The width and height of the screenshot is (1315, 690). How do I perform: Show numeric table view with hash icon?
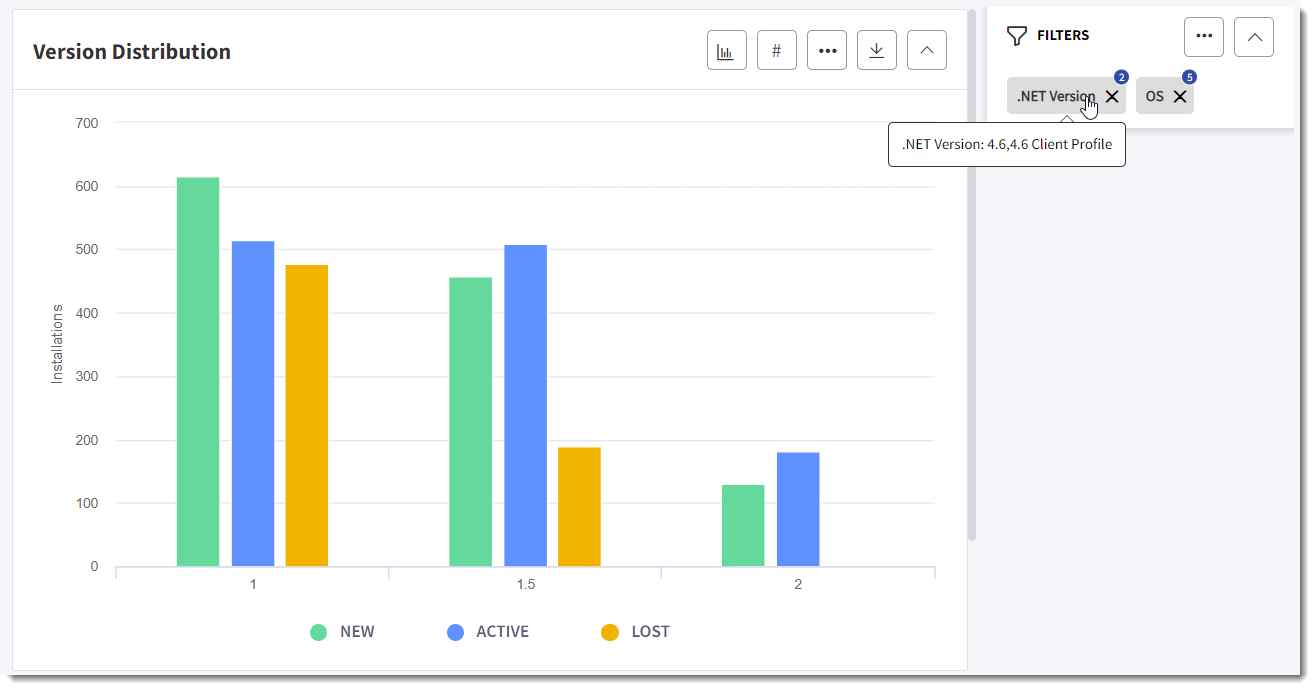coord(777,50)
